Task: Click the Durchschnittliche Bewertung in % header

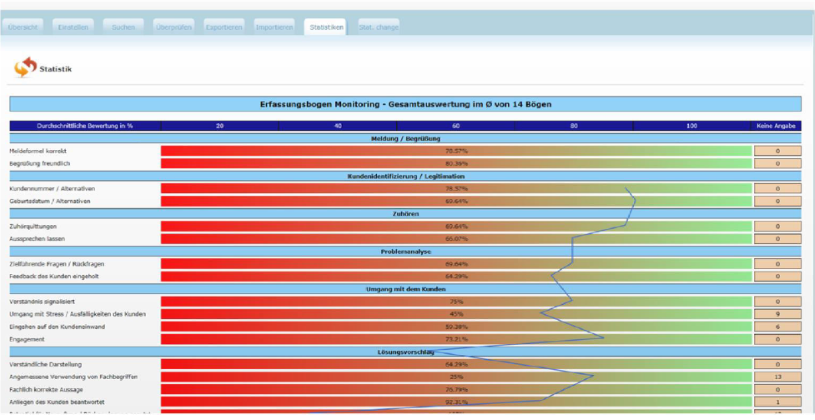Action: tap(85, 126)
